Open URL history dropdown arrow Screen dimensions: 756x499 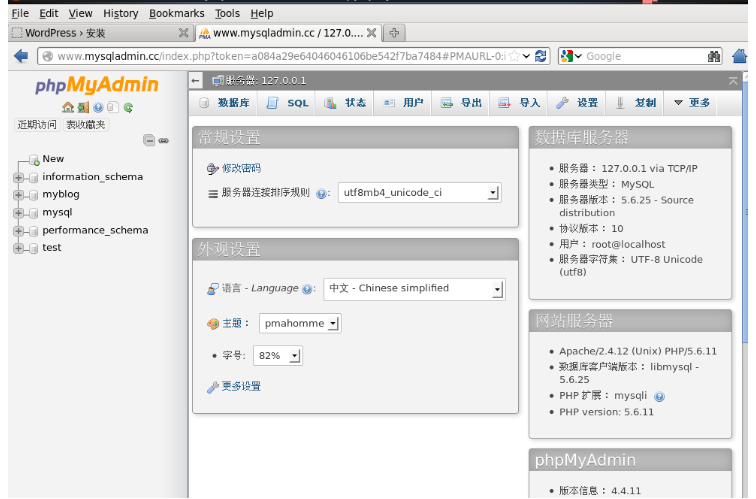pos(526,56)
